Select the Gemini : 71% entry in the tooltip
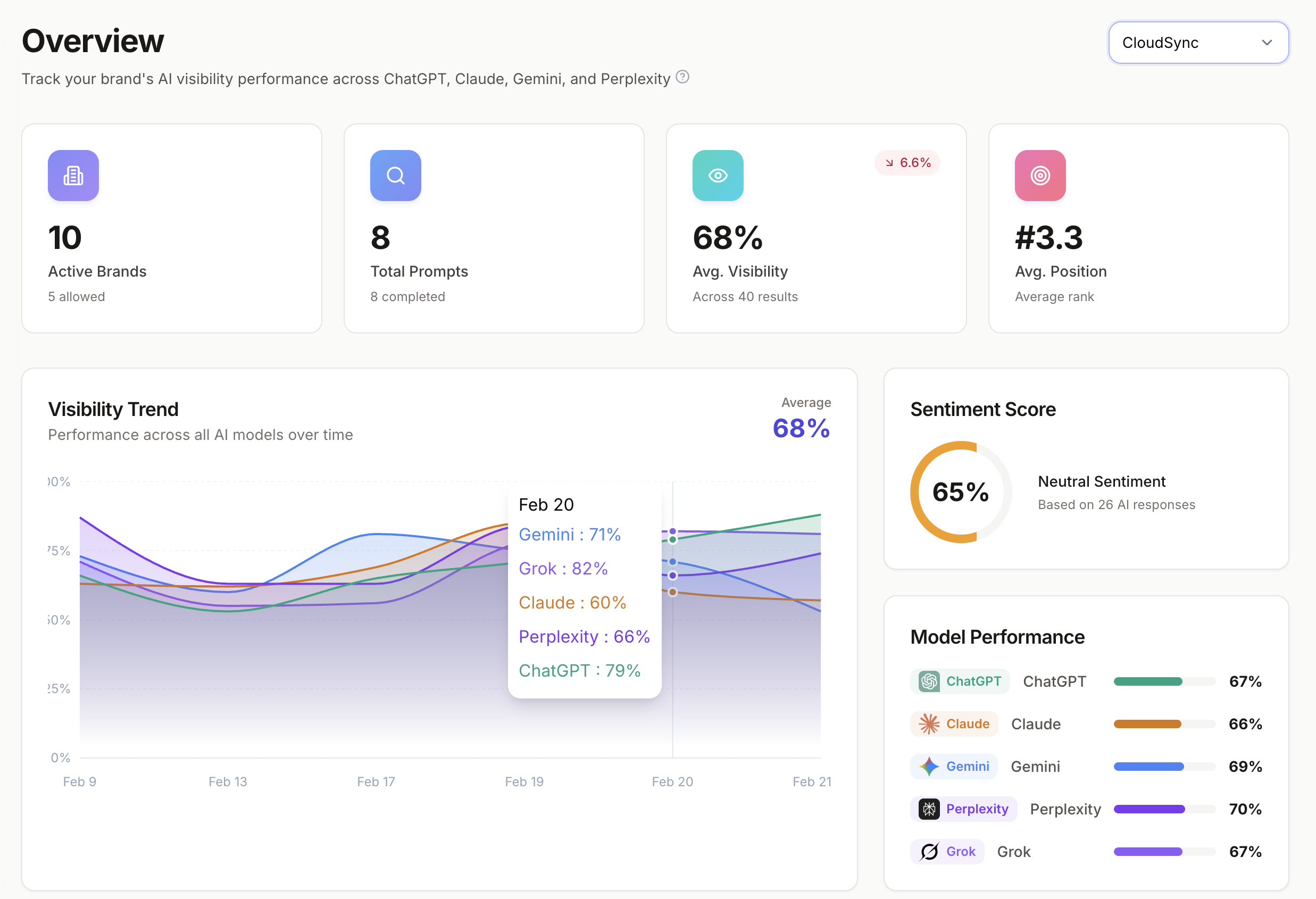Image resolution: width=1316 pixels, height=899 pixels. (570, 534)
